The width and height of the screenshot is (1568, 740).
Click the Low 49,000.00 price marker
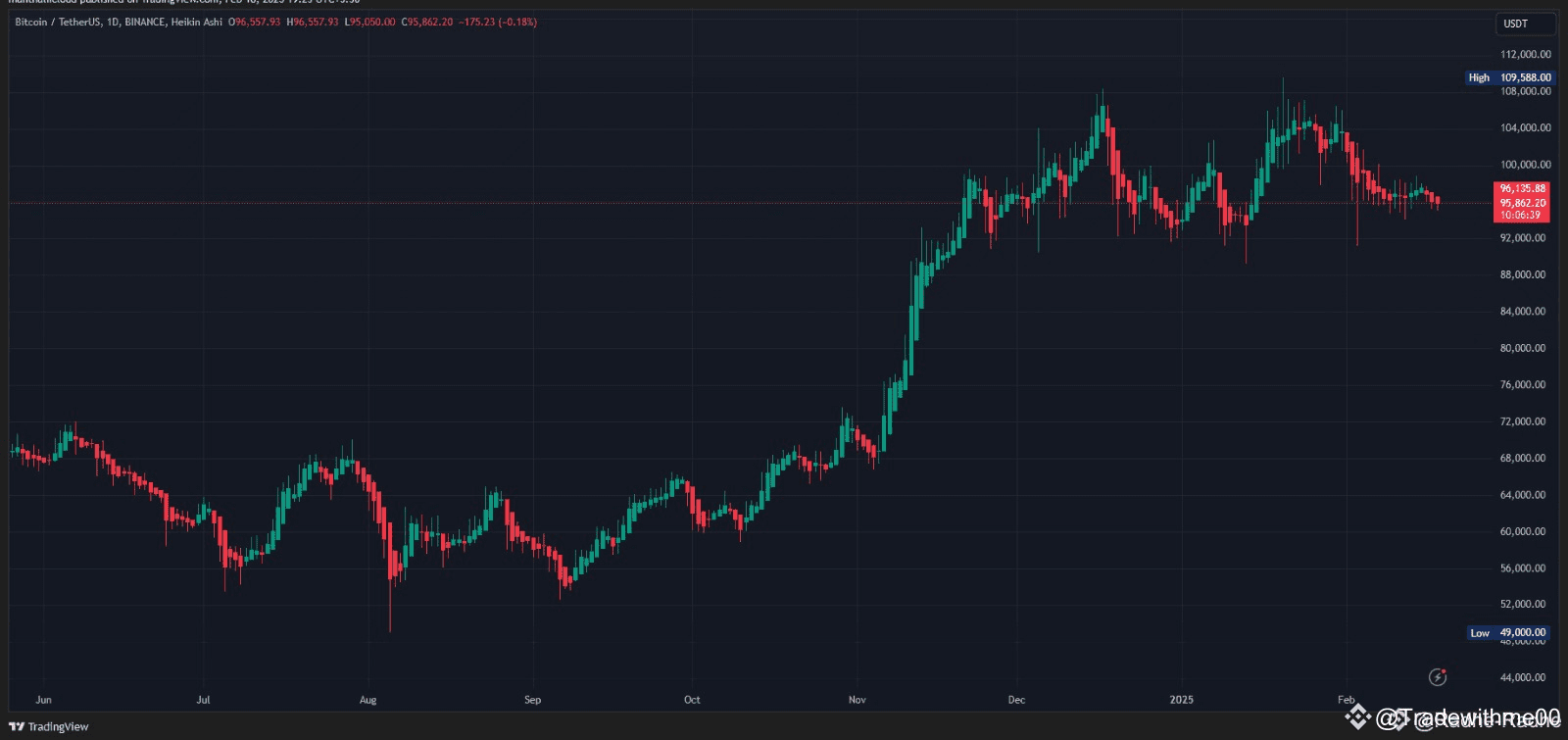pyautogui.click(x=1509, y=633)
